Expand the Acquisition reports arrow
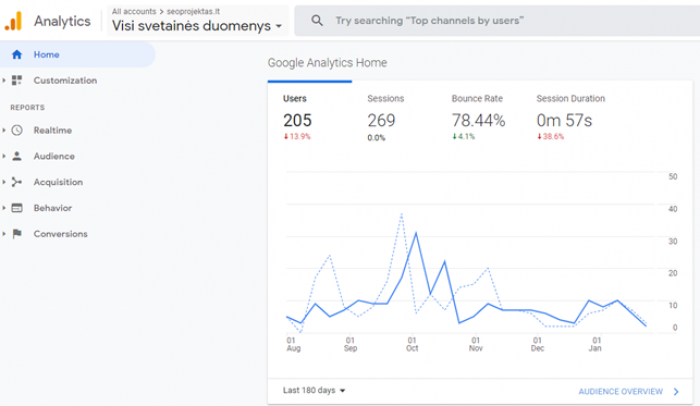The width and height of the screenshot is (700, 406). (x=4, y=182)
